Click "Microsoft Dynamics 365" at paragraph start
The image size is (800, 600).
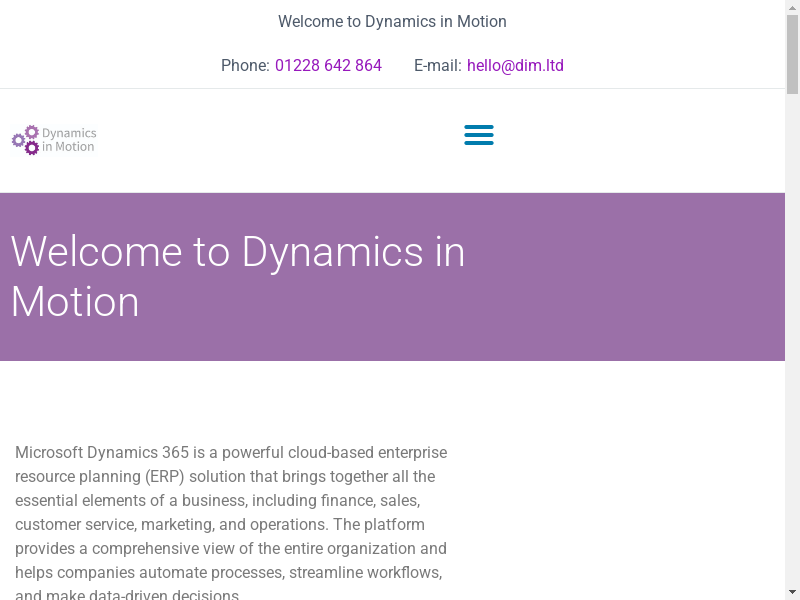pyautogui.click(x=102, y=453)
